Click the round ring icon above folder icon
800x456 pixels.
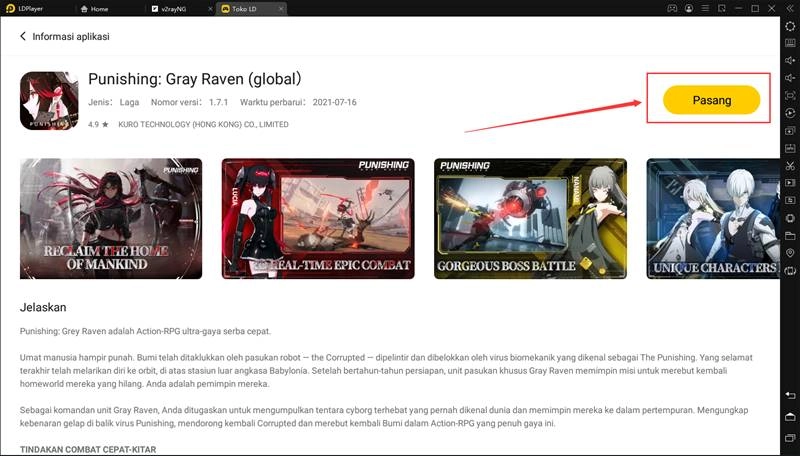coord(790,218)
